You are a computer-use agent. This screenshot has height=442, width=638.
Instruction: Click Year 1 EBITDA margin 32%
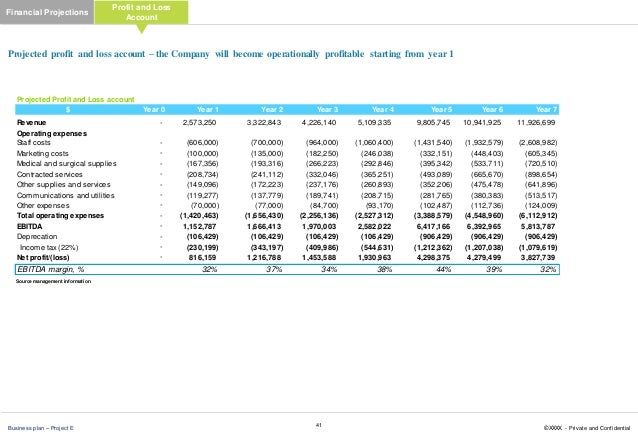tap(210, 269)
